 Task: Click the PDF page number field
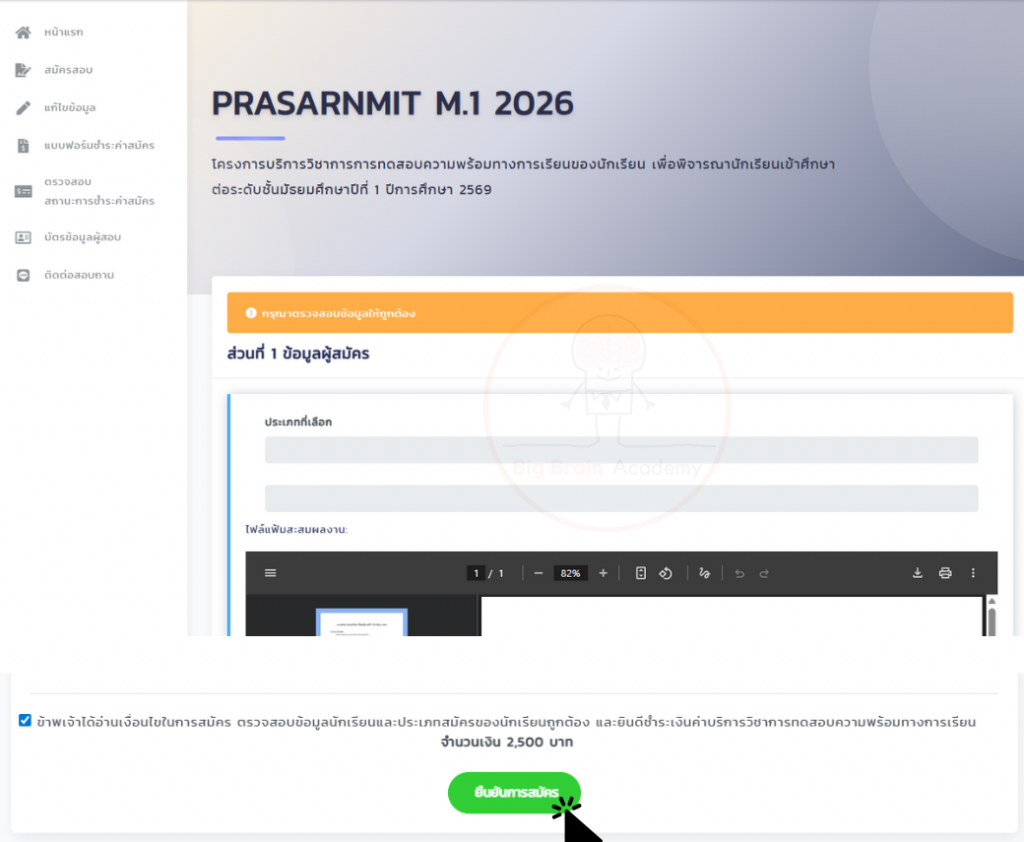pyautogui.click(x=477, y=573)
